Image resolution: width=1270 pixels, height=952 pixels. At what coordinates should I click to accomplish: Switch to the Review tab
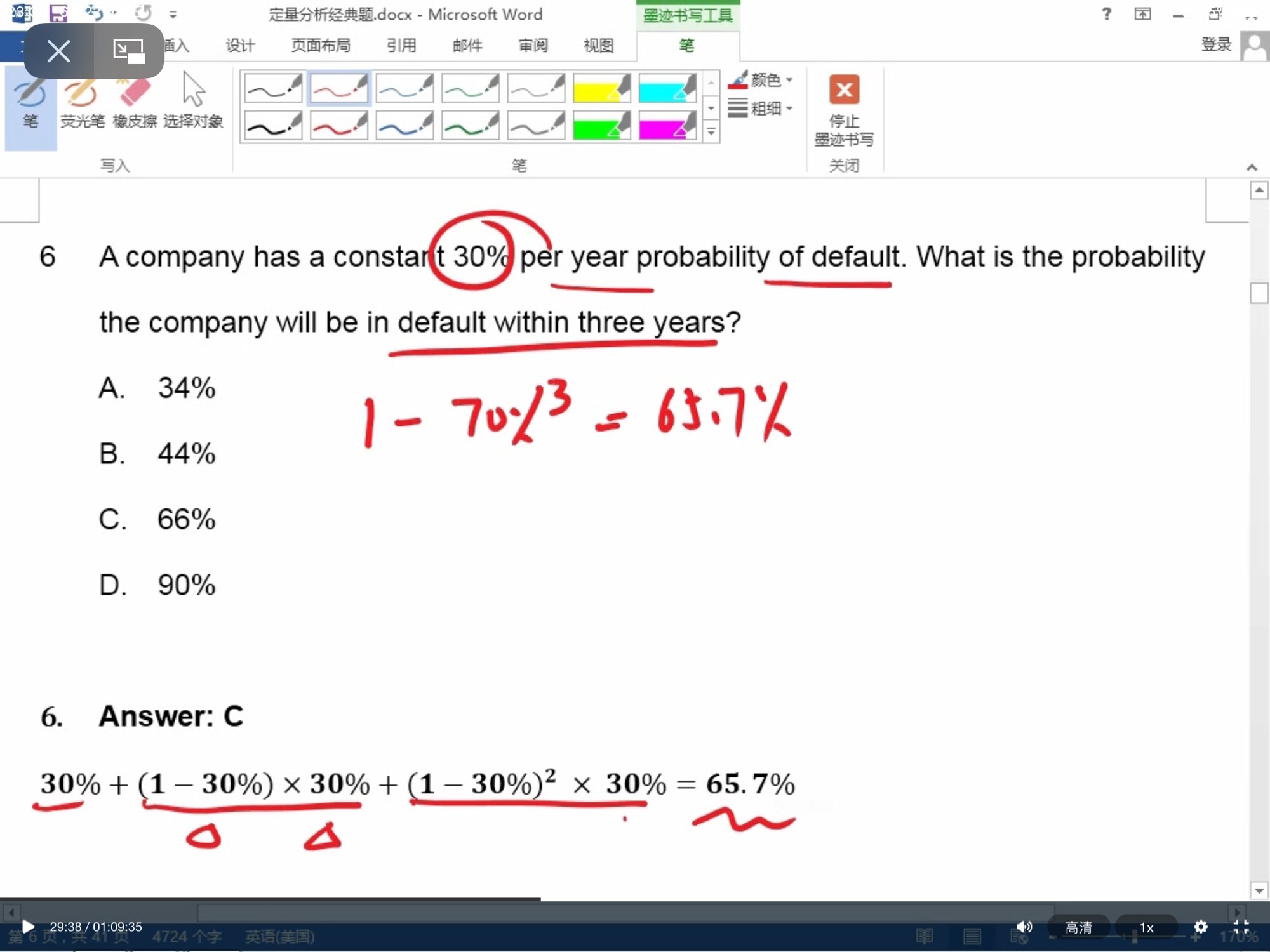tap(533, 46)
